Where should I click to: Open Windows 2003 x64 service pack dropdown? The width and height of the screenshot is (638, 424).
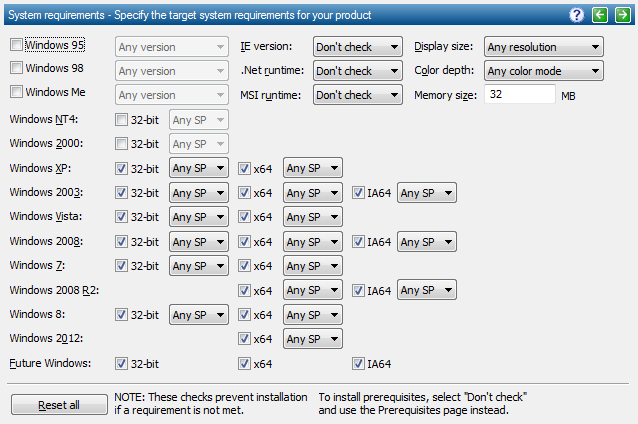[x=313, y=192]
